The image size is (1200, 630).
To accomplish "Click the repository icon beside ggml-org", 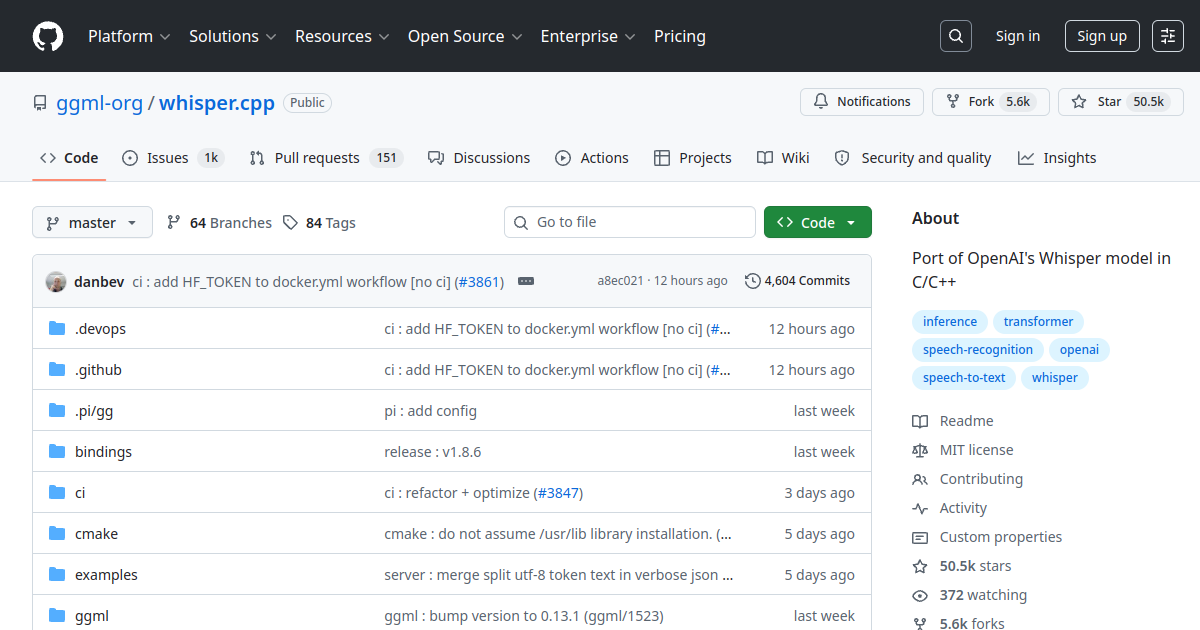I will pos(40,103).
